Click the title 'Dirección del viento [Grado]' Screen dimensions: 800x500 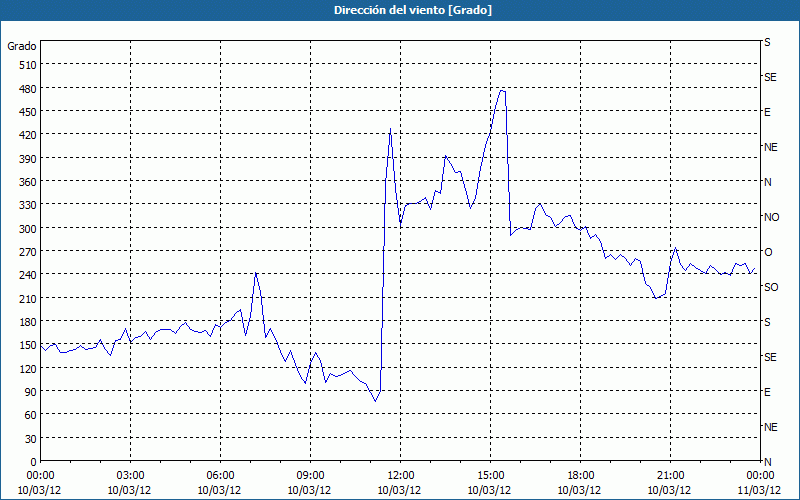point(413,10)
